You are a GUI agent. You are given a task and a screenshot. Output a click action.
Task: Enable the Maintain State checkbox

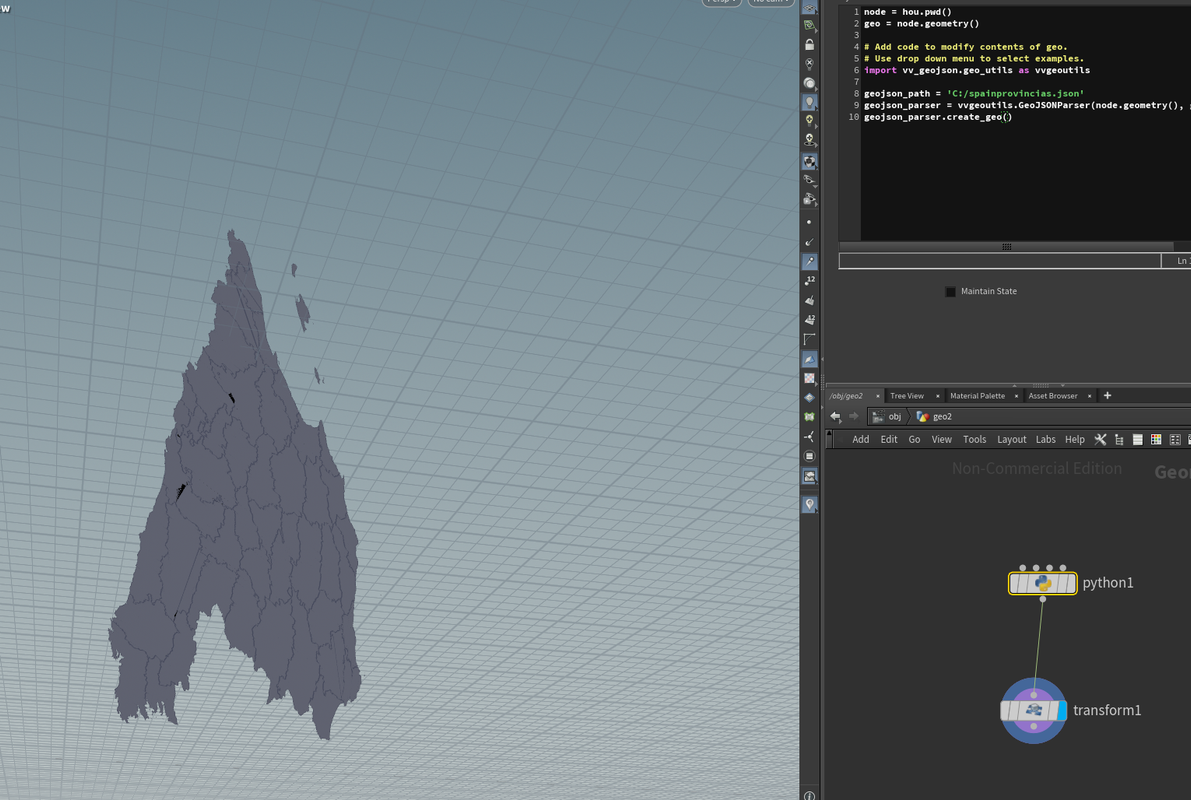(x=950, y=292)
